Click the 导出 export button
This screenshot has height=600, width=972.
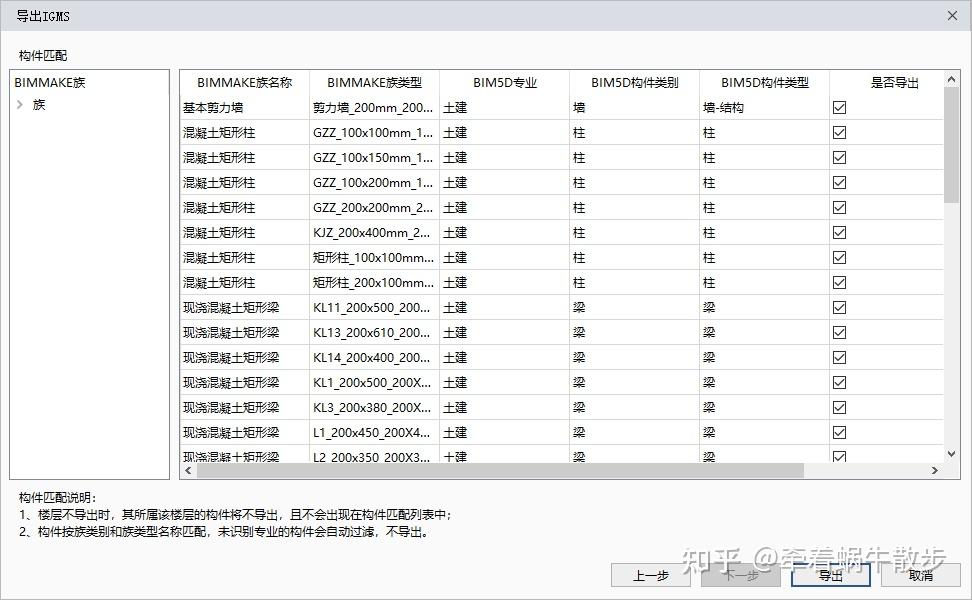click(x=830, y=575)
